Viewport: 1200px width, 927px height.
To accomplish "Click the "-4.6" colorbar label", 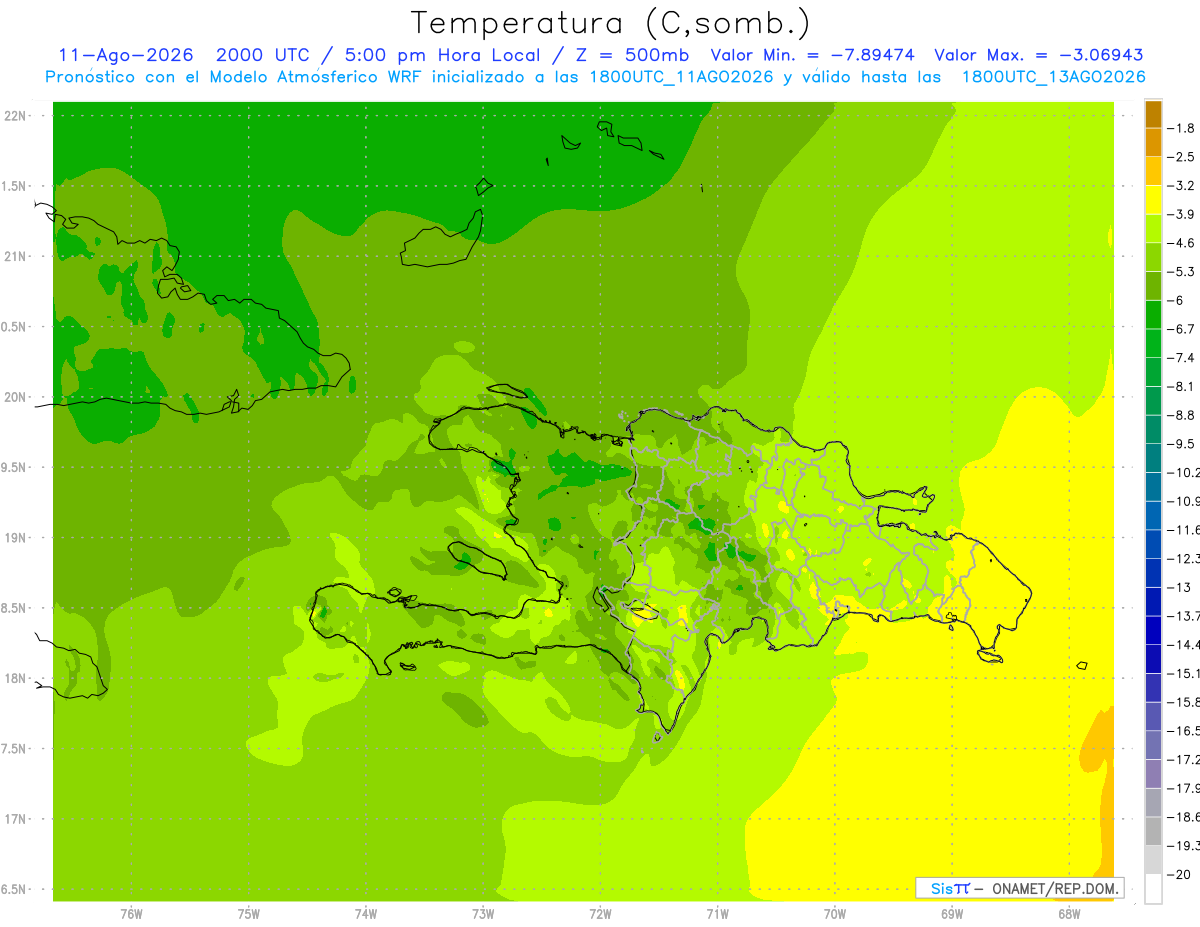I will click(1182, 243).
